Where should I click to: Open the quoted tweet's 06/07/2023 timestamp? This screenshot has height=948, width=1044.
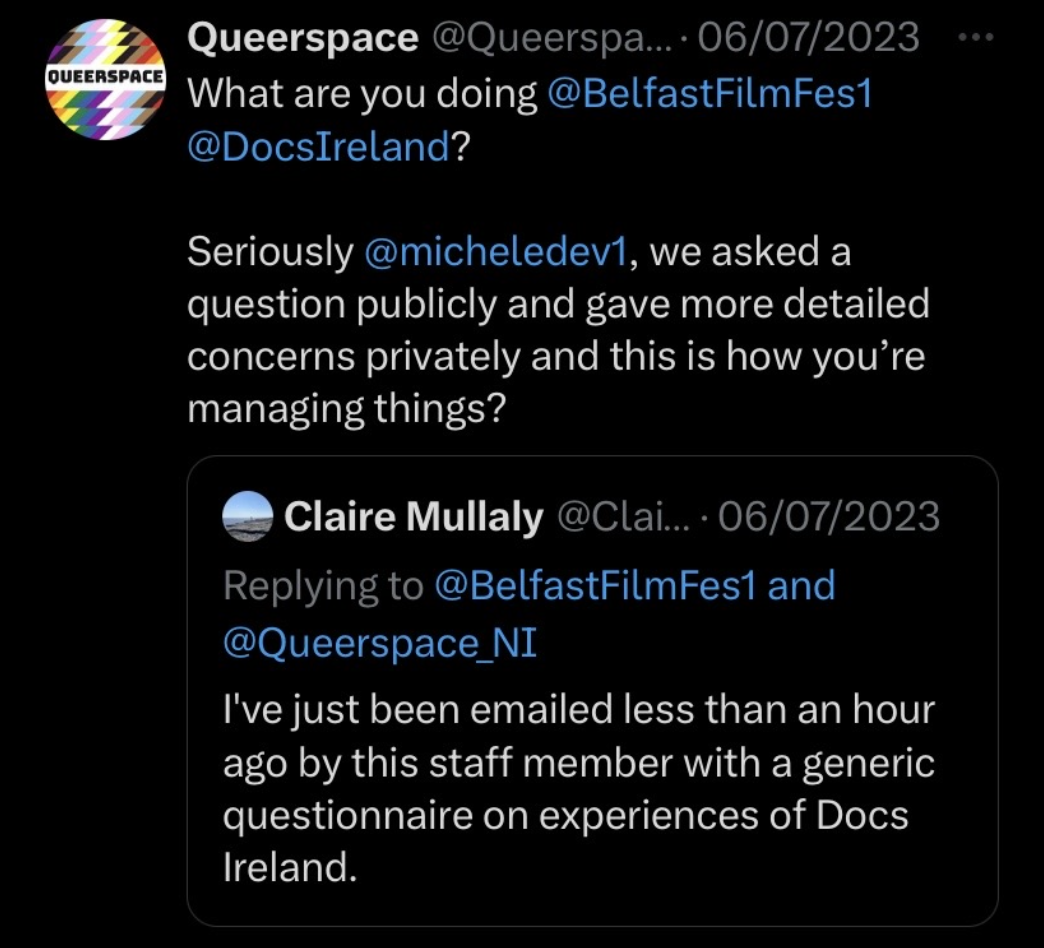(x=829, y=517)
